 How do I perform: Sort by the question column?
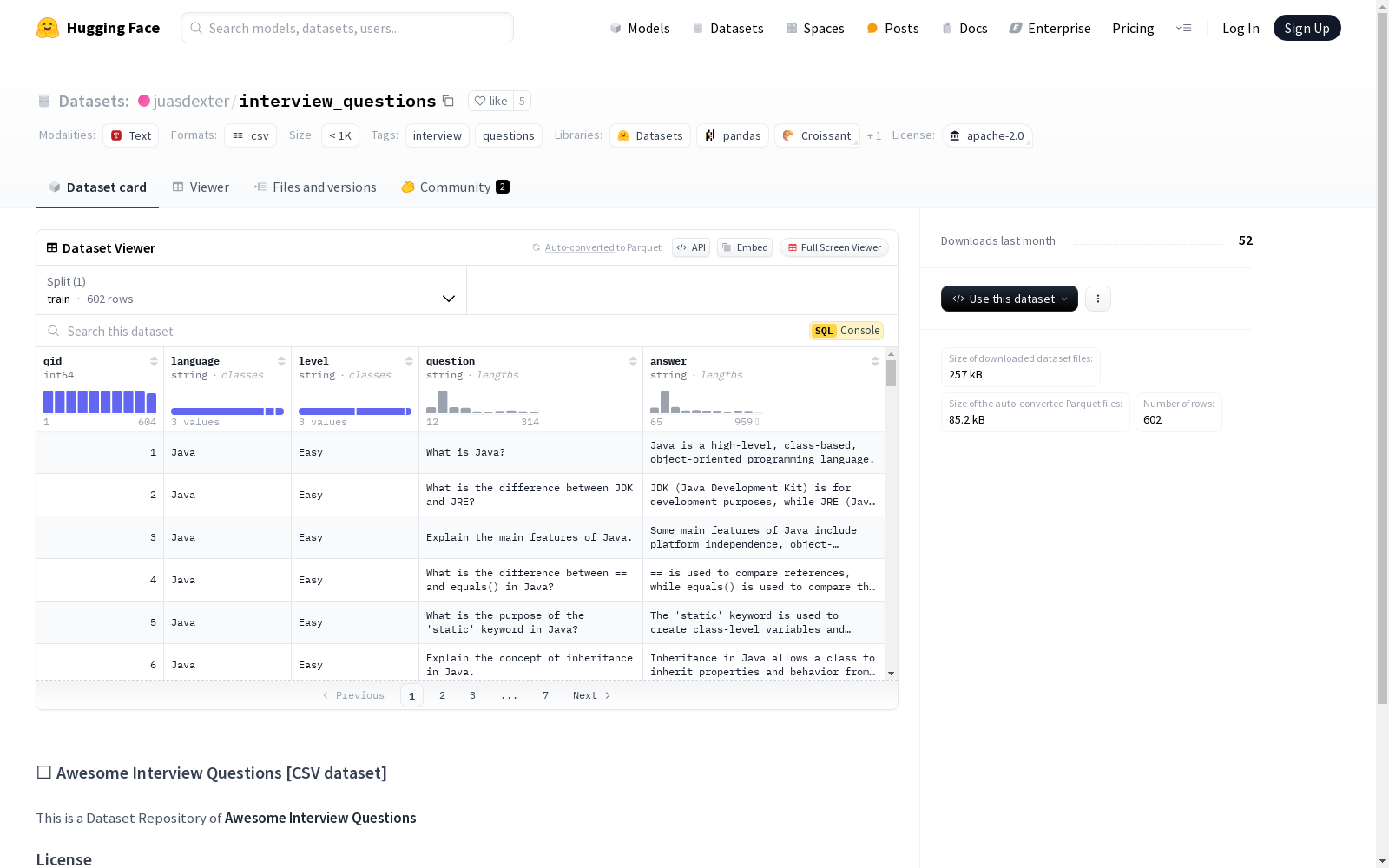[633, 361]
